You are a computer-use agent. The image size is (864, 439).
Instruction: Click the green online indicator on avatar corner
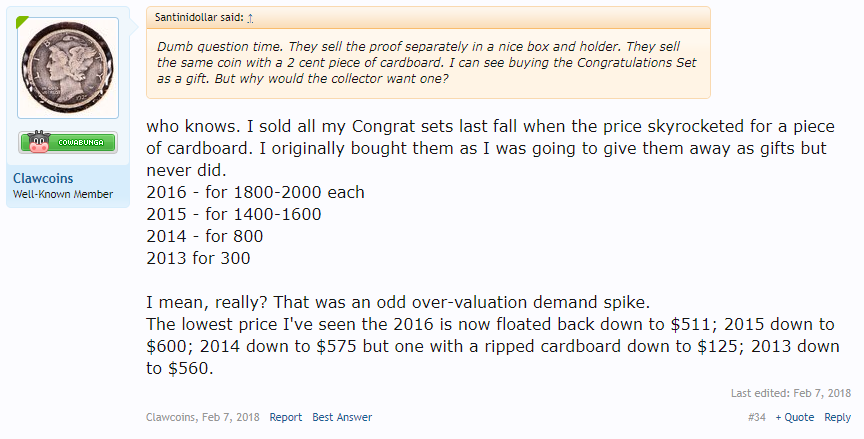coord(22,22)
